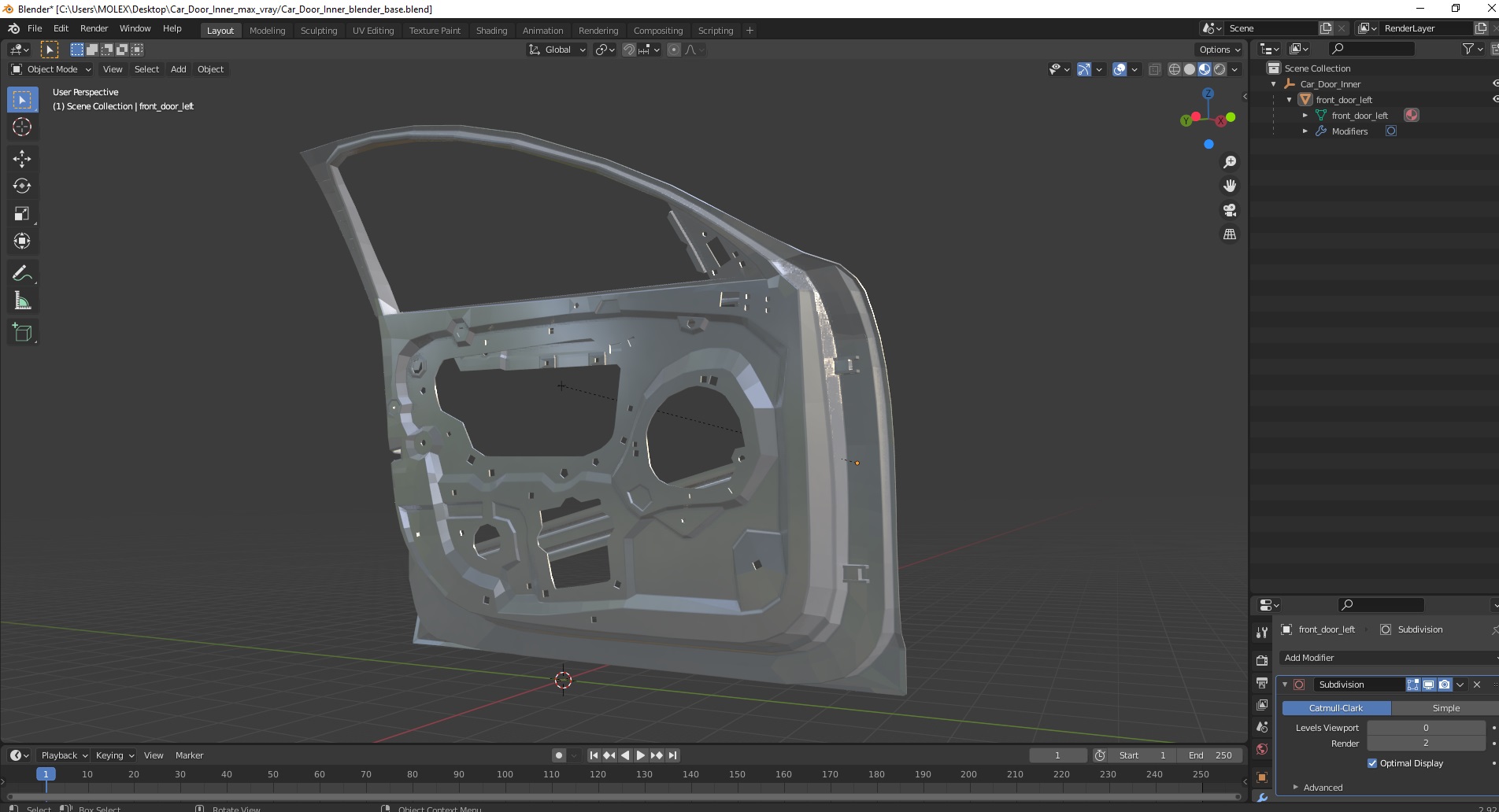The width and height of the screenshot is (1499, 812).
Task: Toggle camera view with camera icon
Action: (1229, 210)
